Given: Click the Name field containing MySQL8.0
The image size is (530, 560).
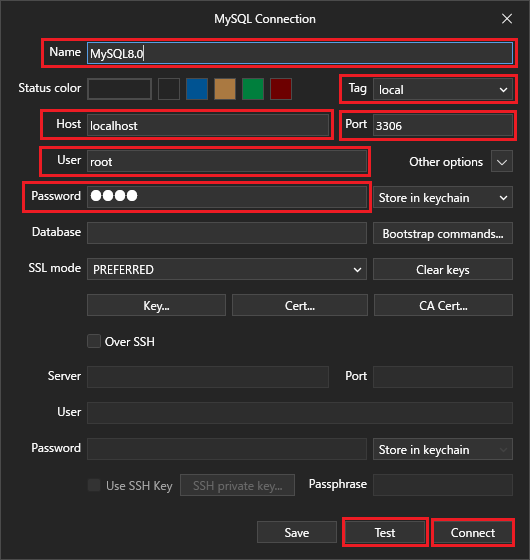Looking at the screenshot, I should click(300, 53).
